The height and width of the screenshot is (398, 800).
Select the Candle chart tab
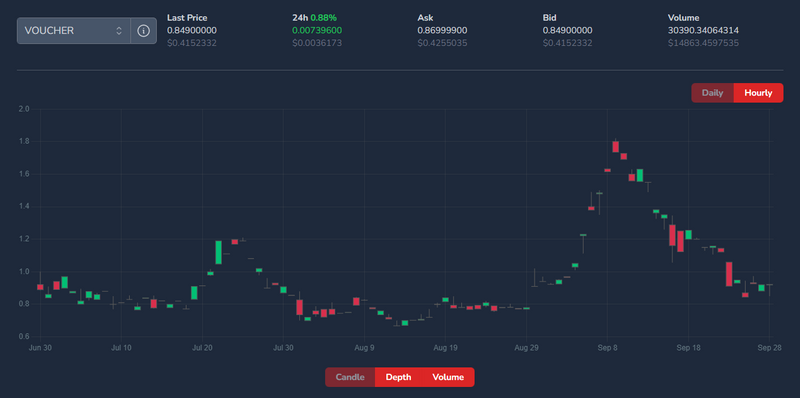[x=350, y=377]
